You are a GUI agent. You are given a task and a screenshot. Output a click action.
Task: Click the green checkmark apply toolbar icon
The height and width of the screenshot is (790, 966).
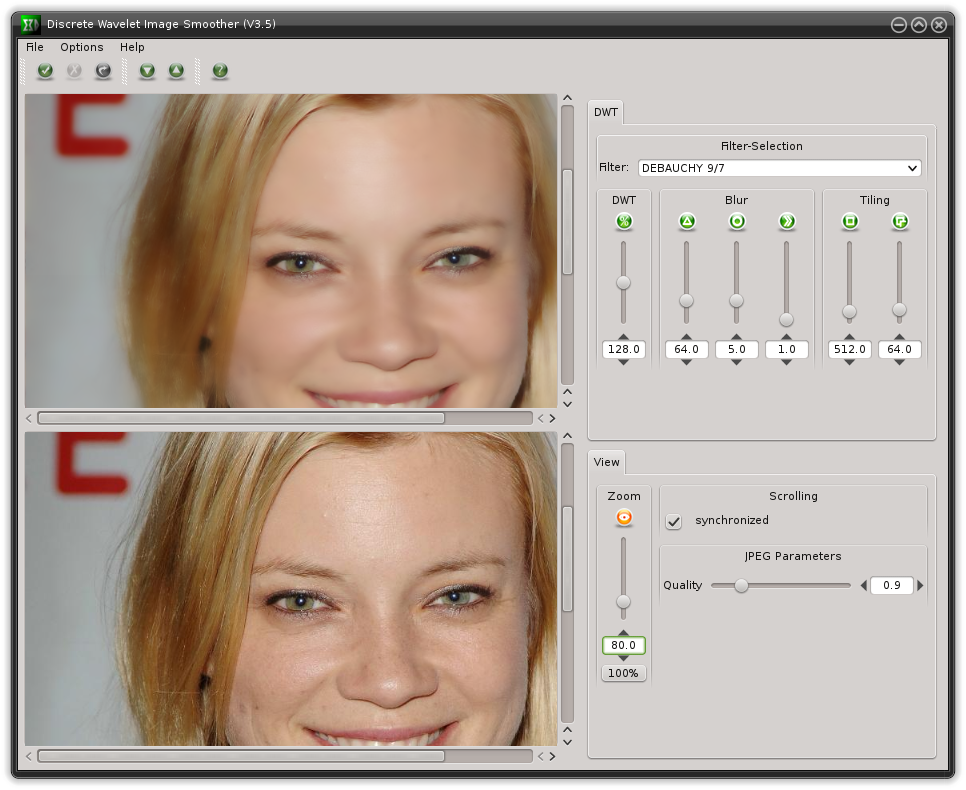click(45, 71)
